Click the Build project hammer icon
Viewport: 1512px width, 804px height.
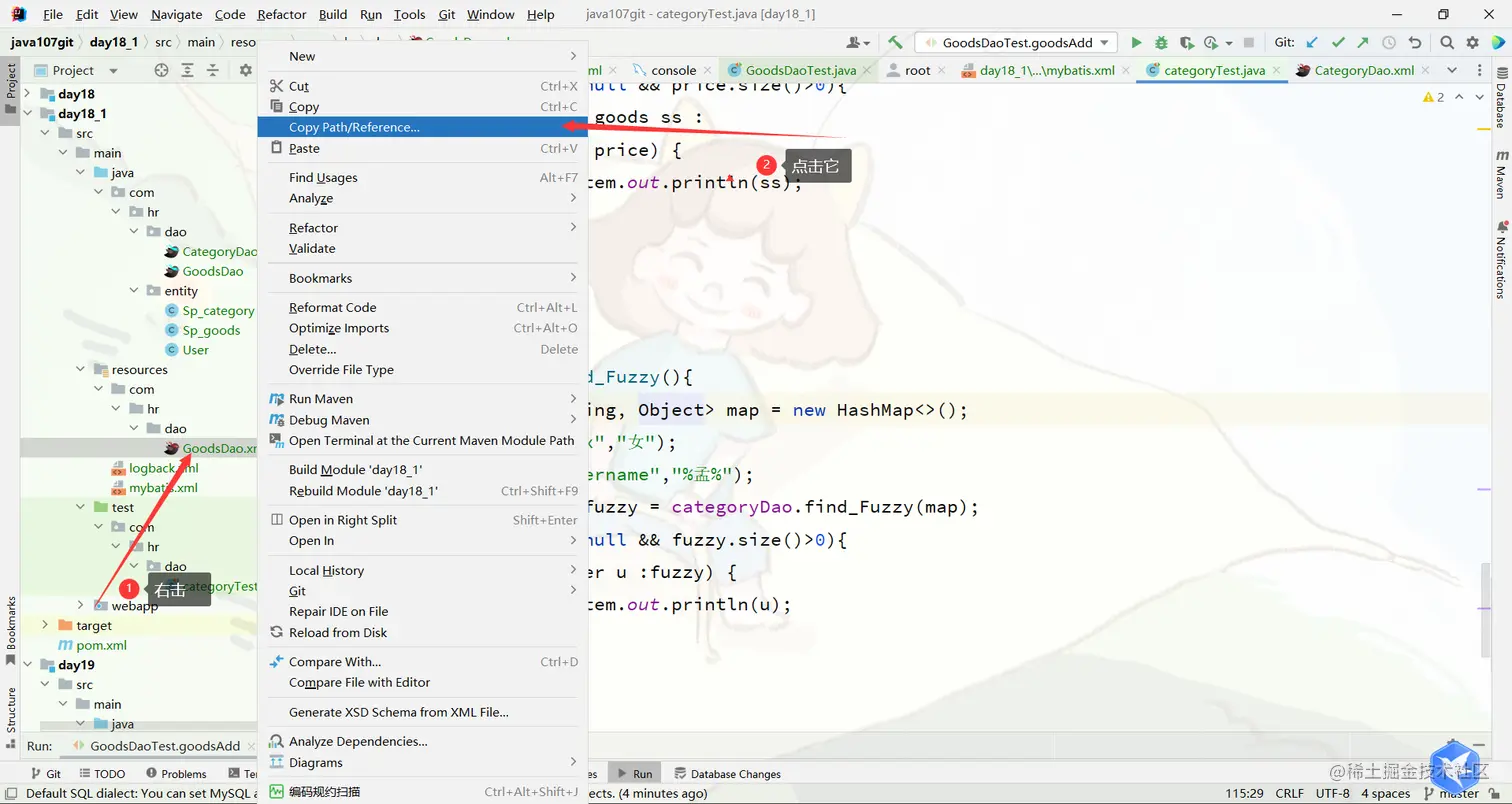tap(895, 43)
